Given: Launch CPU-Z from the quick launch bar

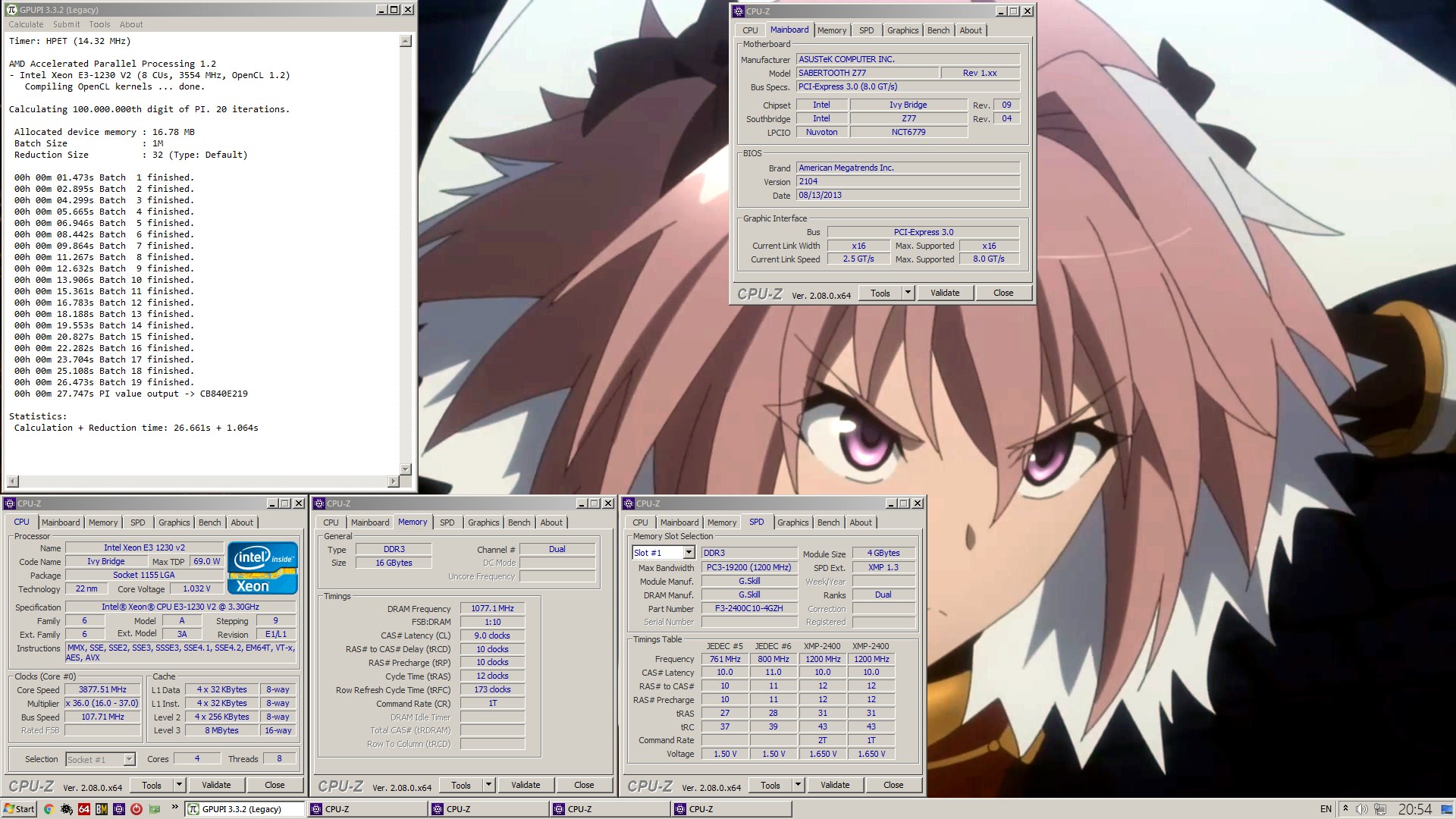Looking at the screenshot, I should (x=118, y=809).
